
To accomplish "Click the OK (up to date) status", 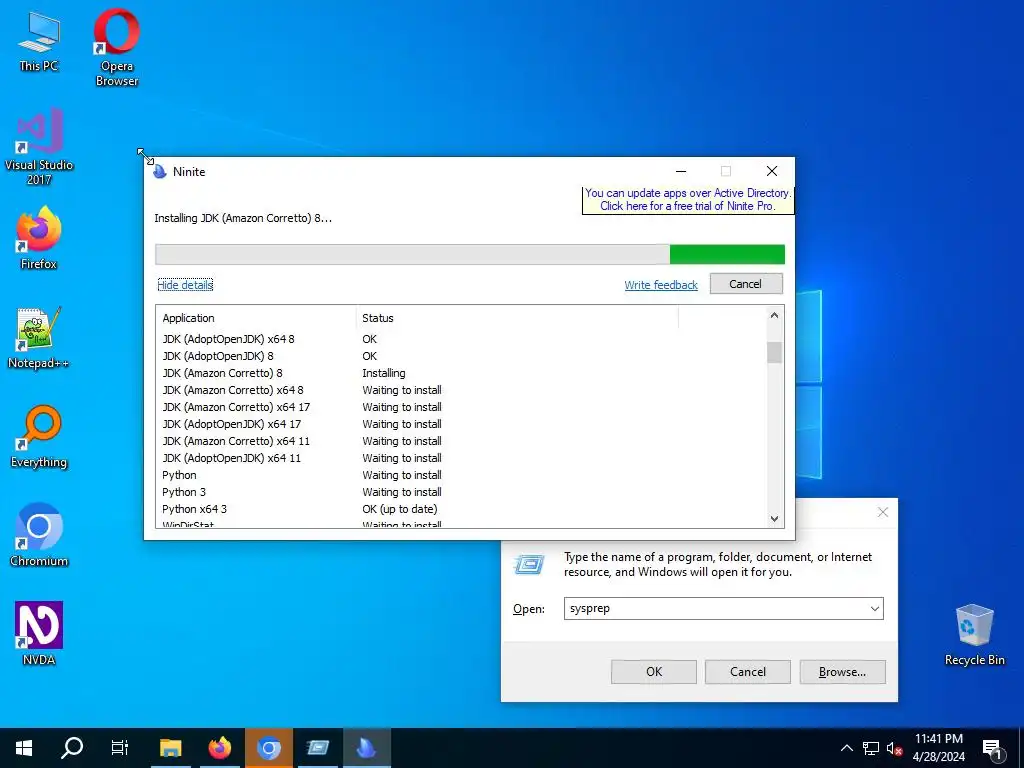I will tap(400, 509).
